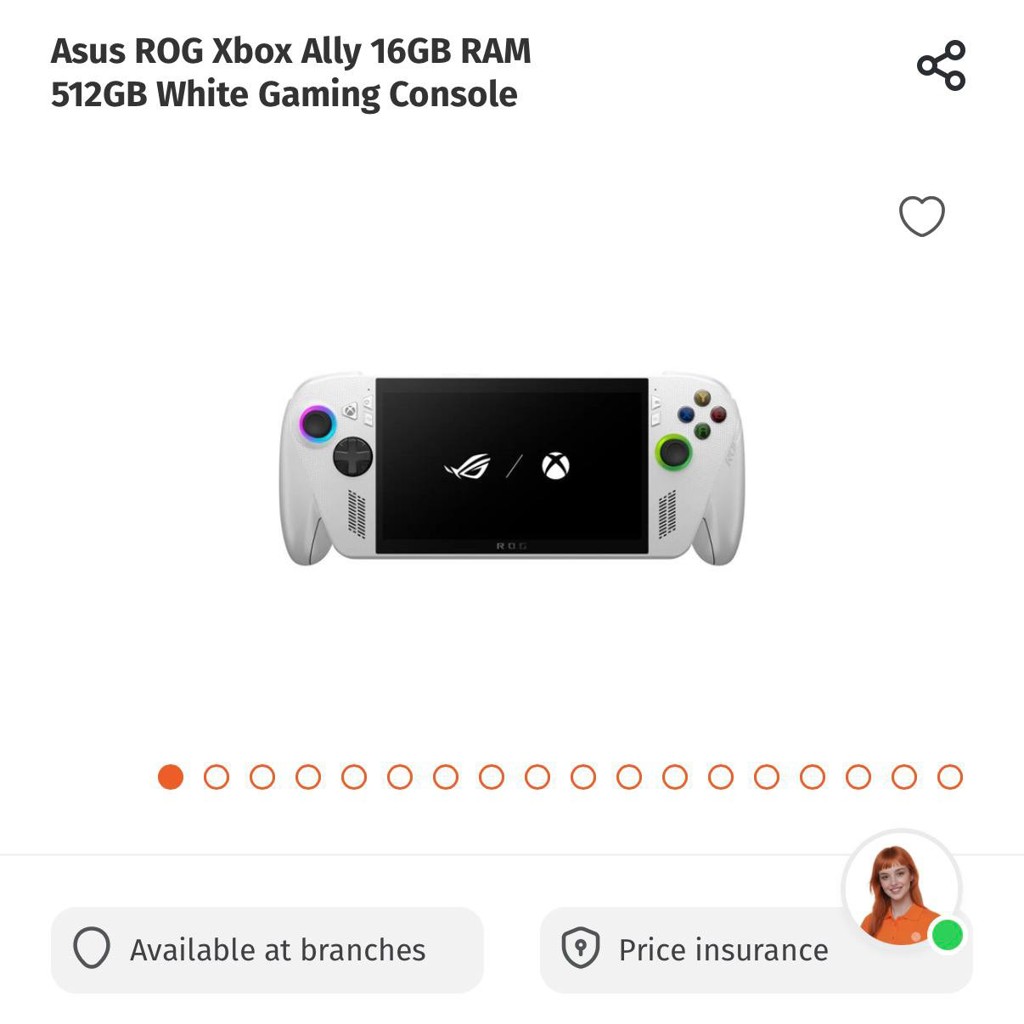
Task: Show the eighth gallery image dot
Action: click(x=491, y=777)
